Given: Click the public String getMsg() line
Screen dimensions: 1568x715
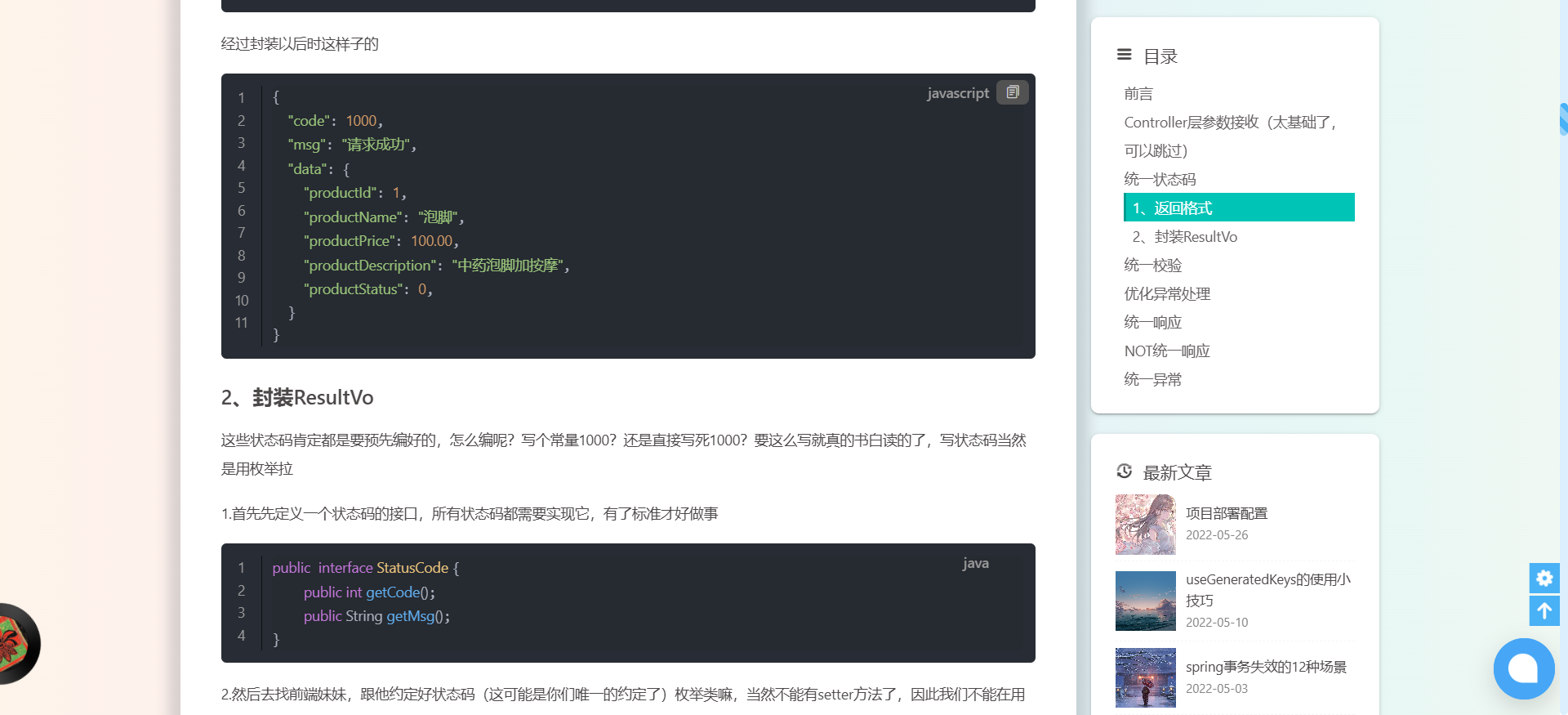Looking at the screenshot, I should click(x=376, y=616).
